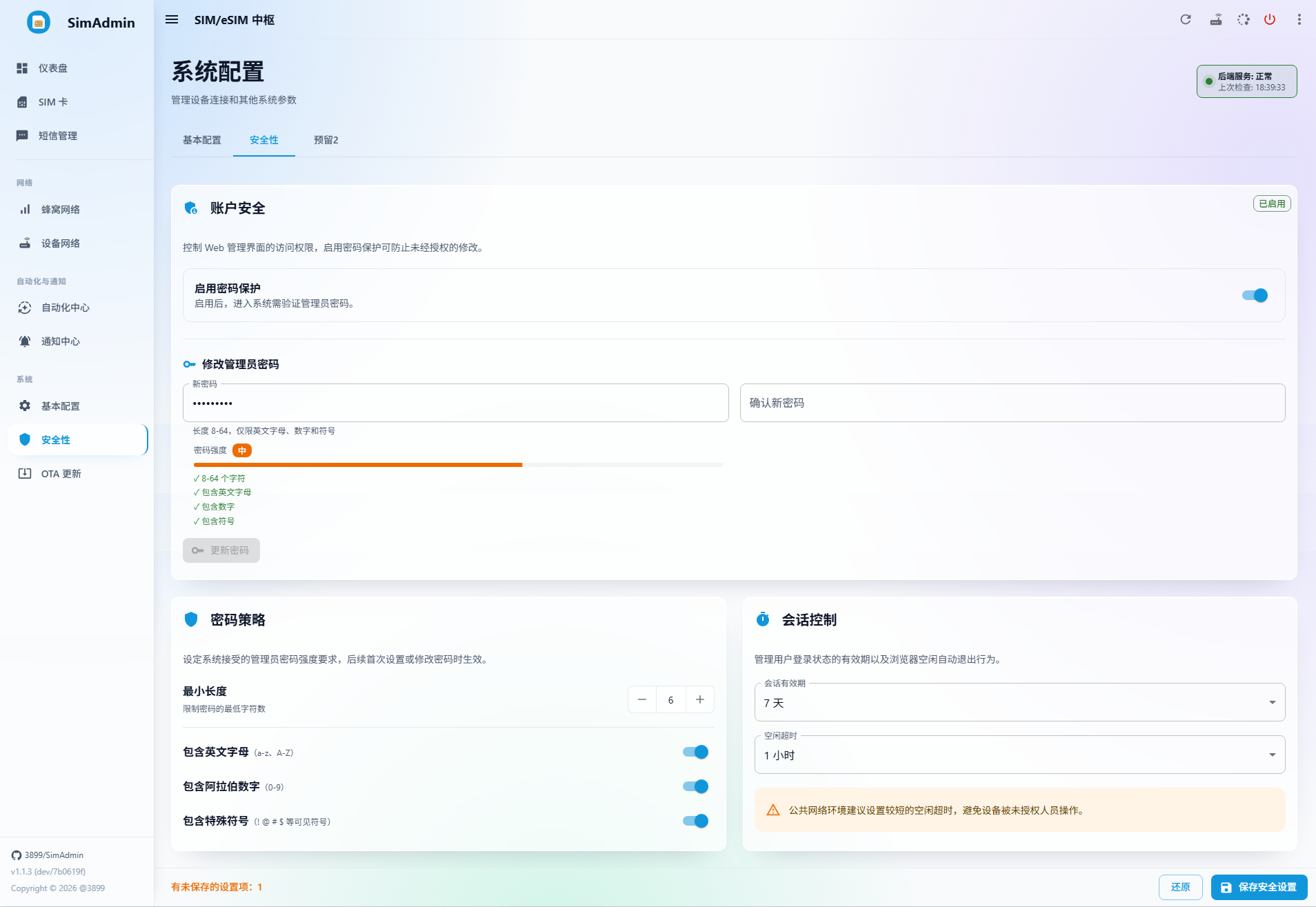Viewport: 1316px width, 907px height.
Task: Click the automation icon beside 自动化中心
Action: pos(25,308)
